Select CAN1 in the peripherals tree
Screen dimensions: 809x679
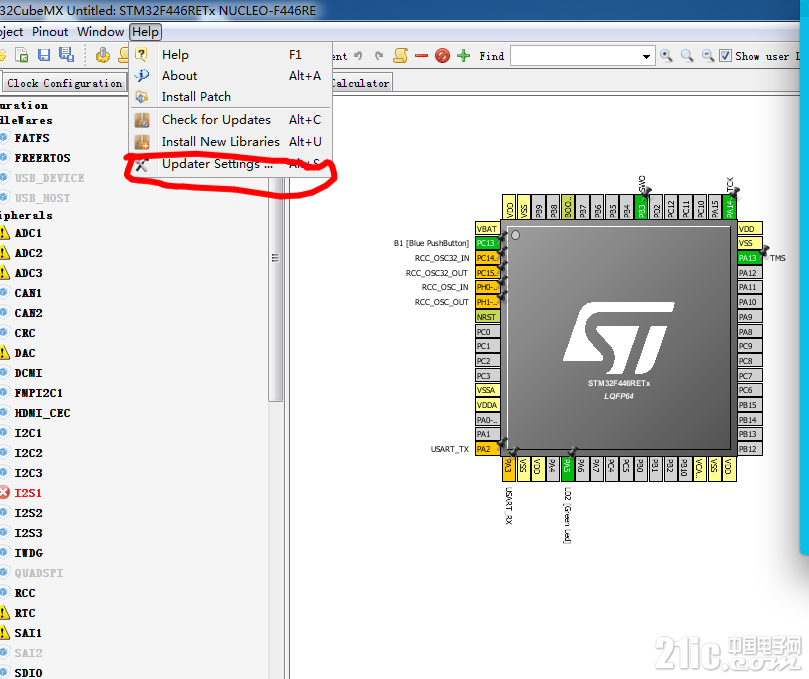coord(28,293)
